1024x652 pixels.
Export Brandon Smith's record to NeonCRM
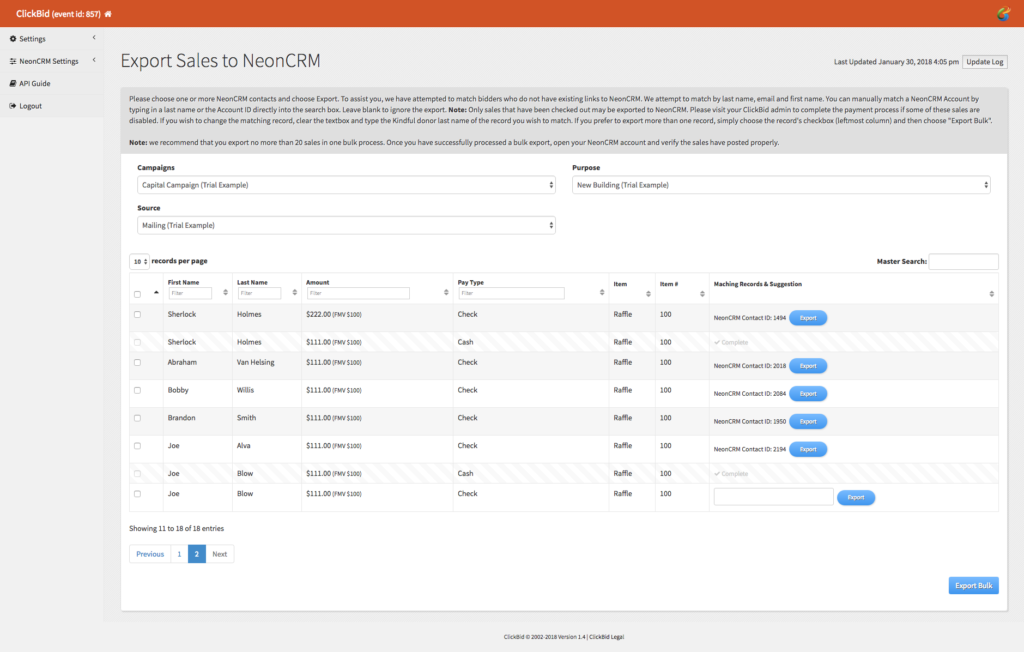[808, 421]
